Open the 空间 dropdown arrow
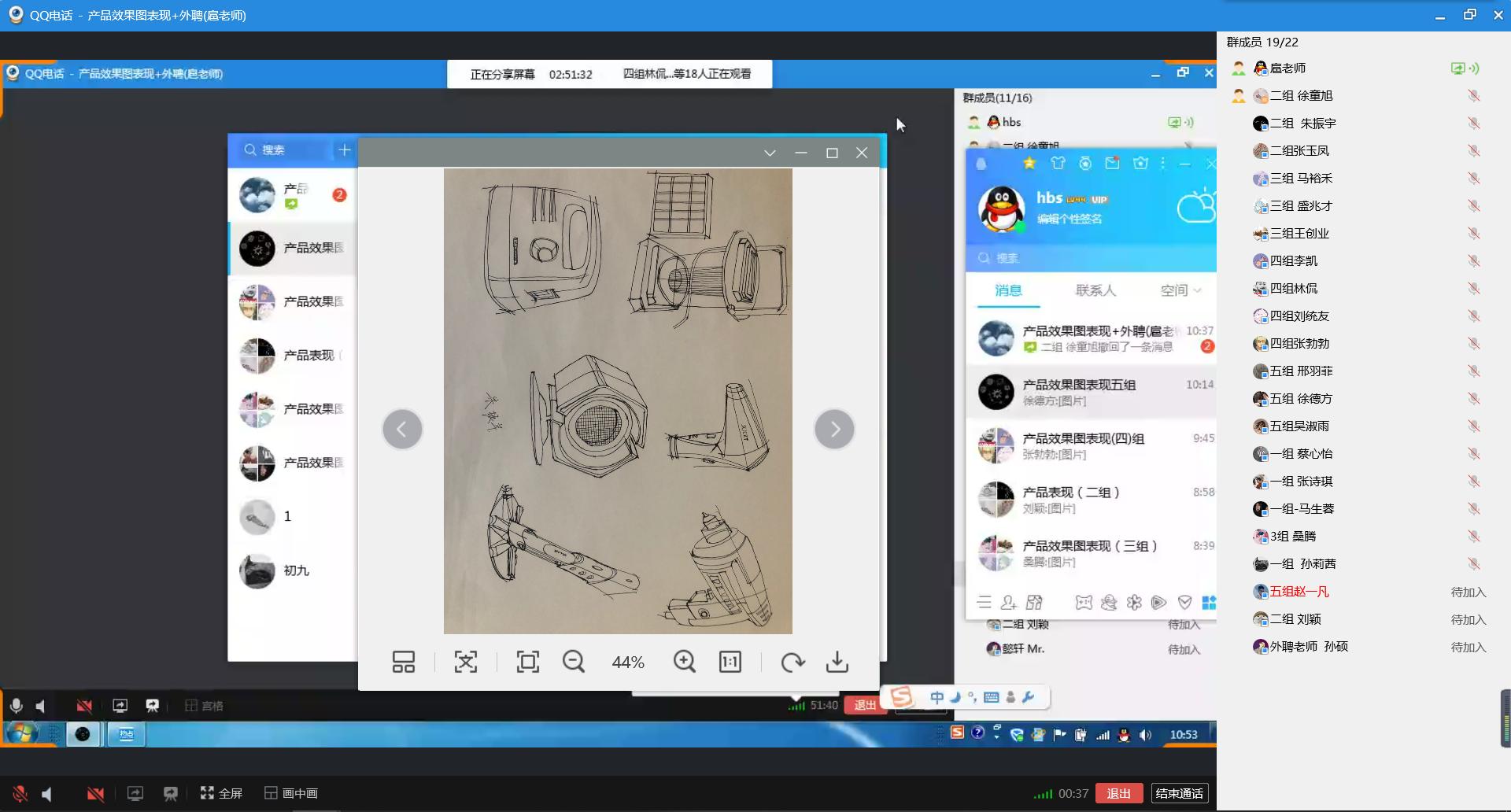The height and width of the screenshot is (812, 1511). (x=1197, y=290)
